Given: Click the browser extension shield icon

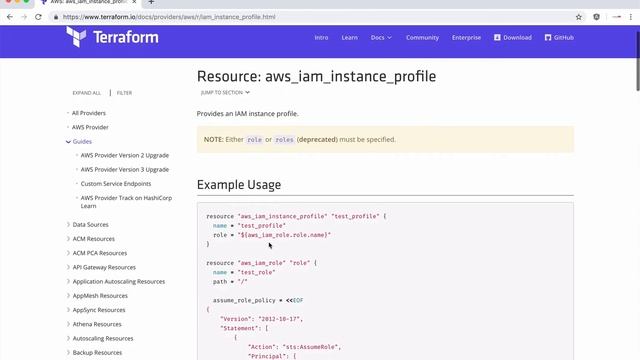Looking at the screenshot, I should pos(596,17).
